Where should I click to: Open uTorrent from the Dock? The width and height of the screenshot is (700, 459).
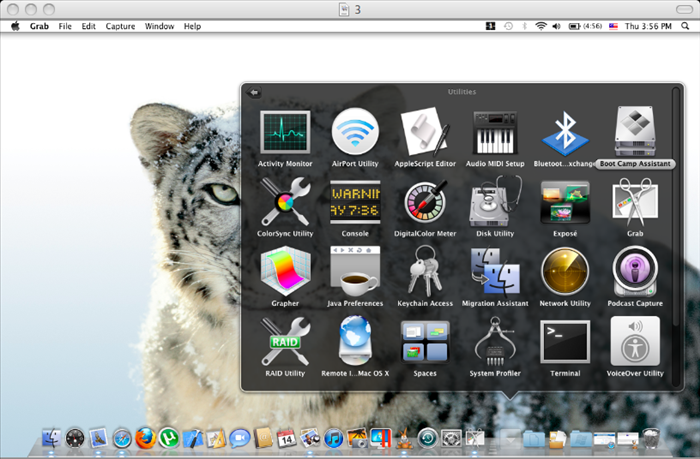pos(169,438)
